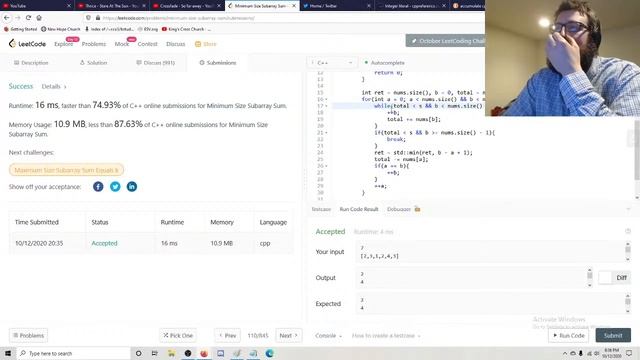Viewport: 640px width, 360px height.
Task: Collapse the fold arrow at line 21
Action: click(326, 133)
